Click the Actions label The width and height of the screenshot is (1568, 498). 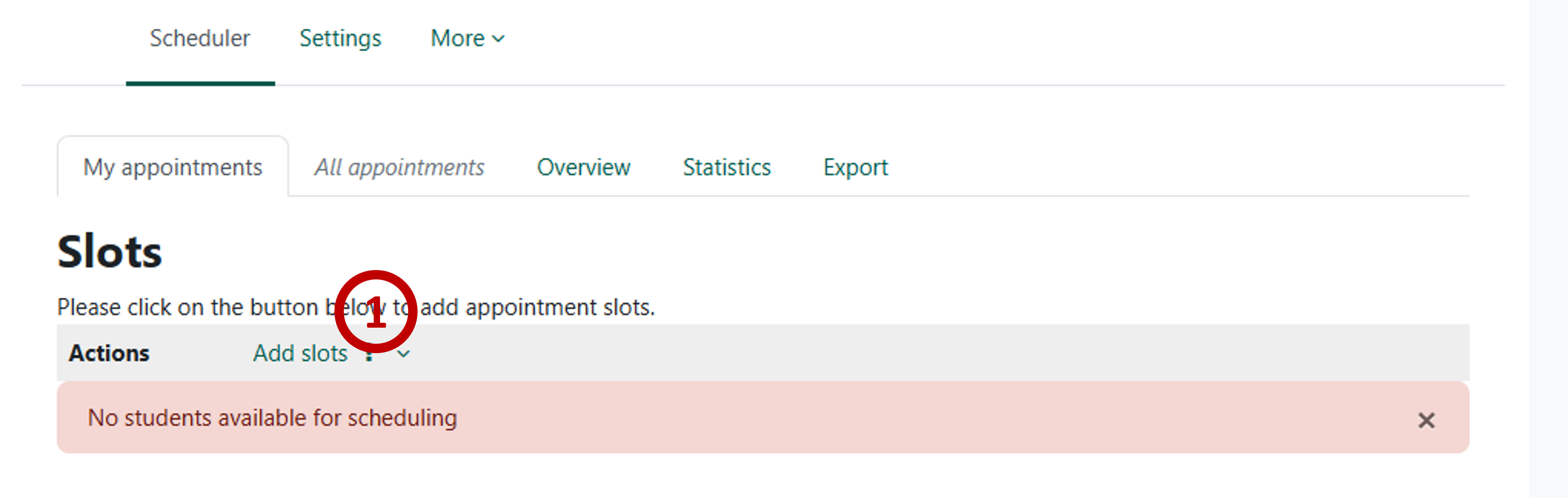coord(109,353)
